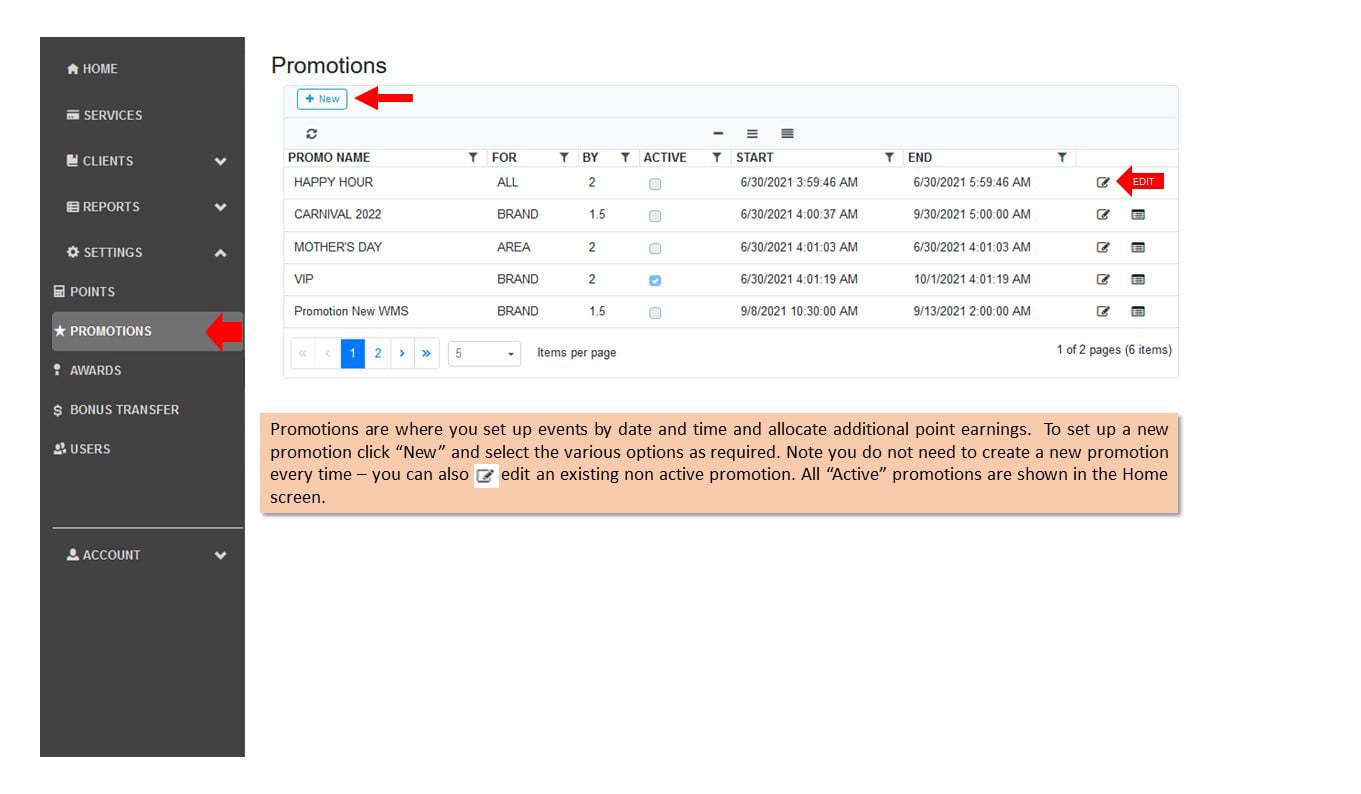1361x794 pixels.
Task: Jump to first page double arrow
Action: coord(303,353)
